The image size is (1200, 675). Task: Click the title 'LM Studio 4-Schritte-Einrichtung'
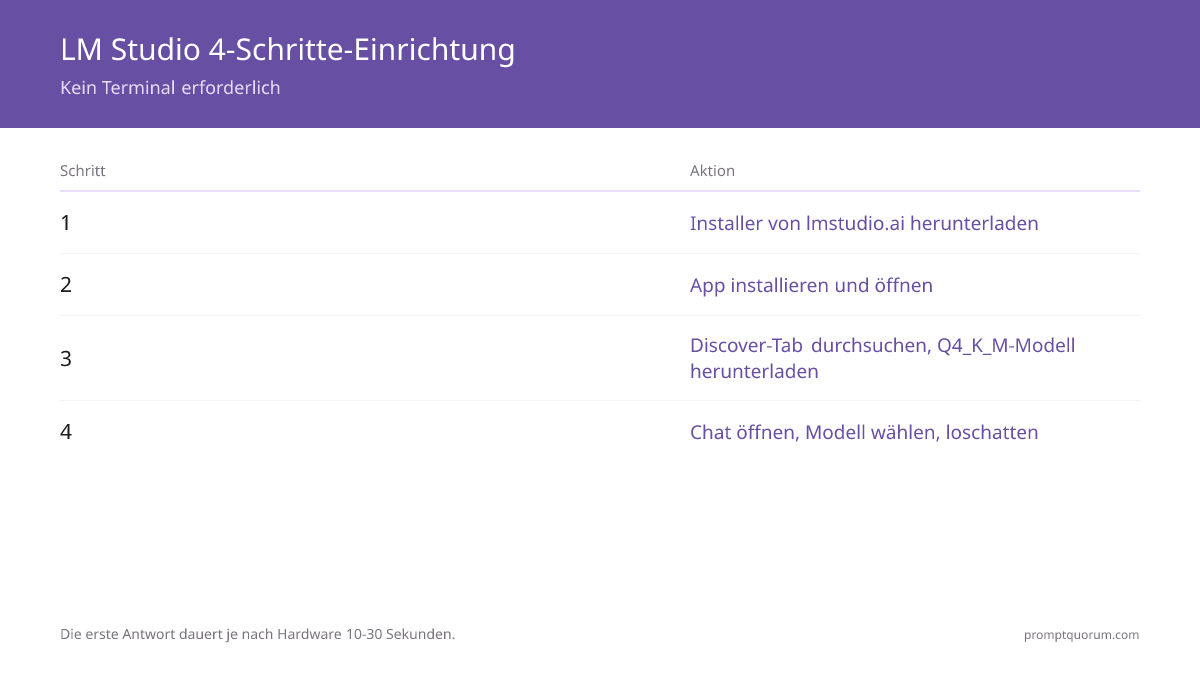click(x=288, y=49)
